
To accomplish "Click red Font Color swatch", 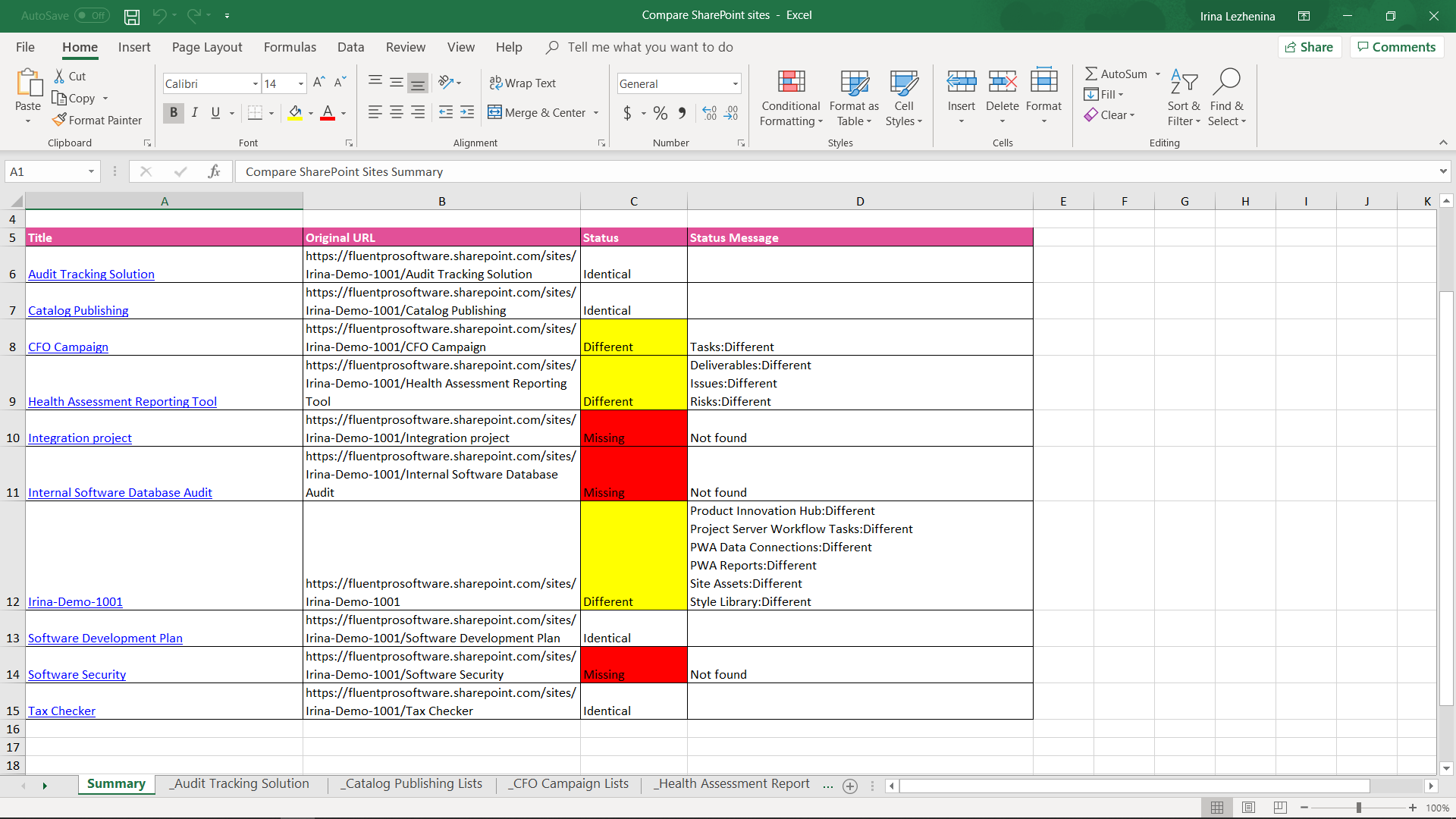I will pos(328,113).
